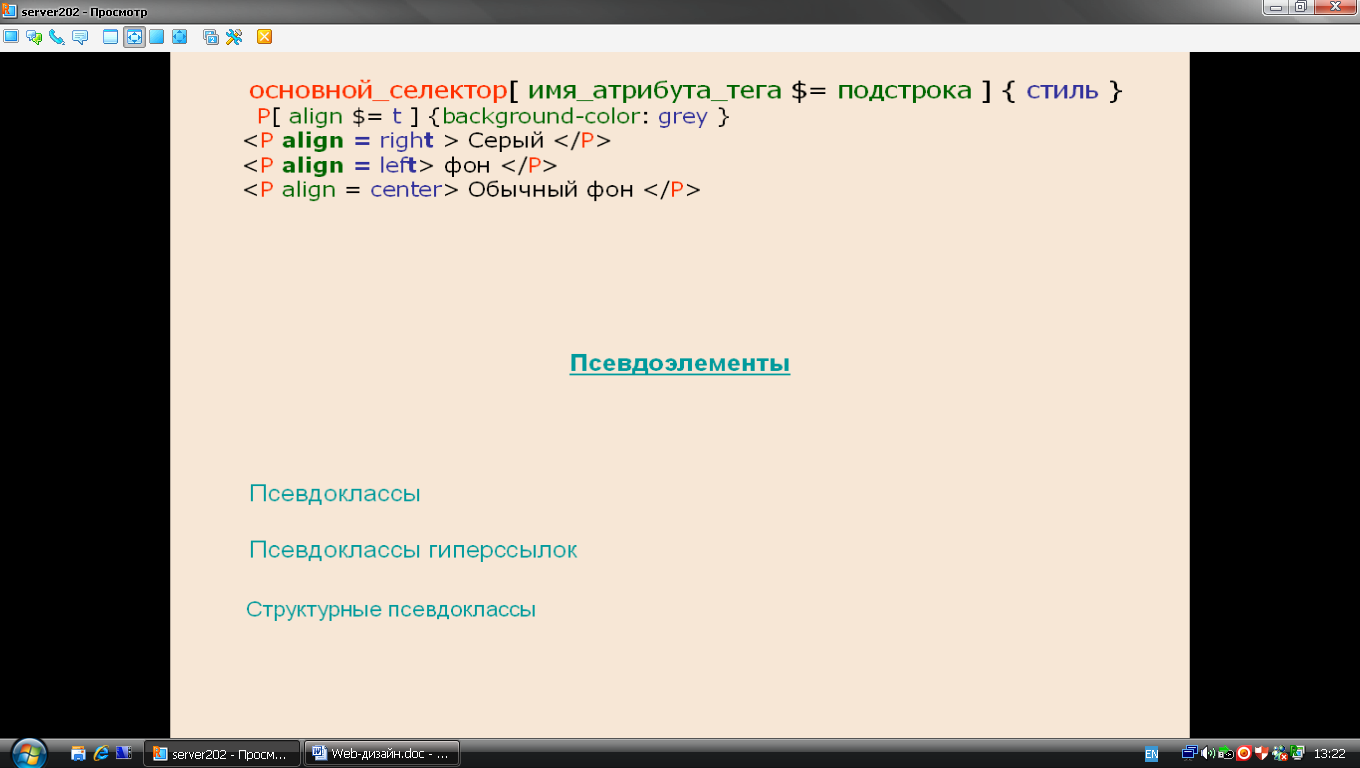Launch Internet Explorer from quick launch
The height and width of the screenshot is (768, 1360).
tap(101, 754)
